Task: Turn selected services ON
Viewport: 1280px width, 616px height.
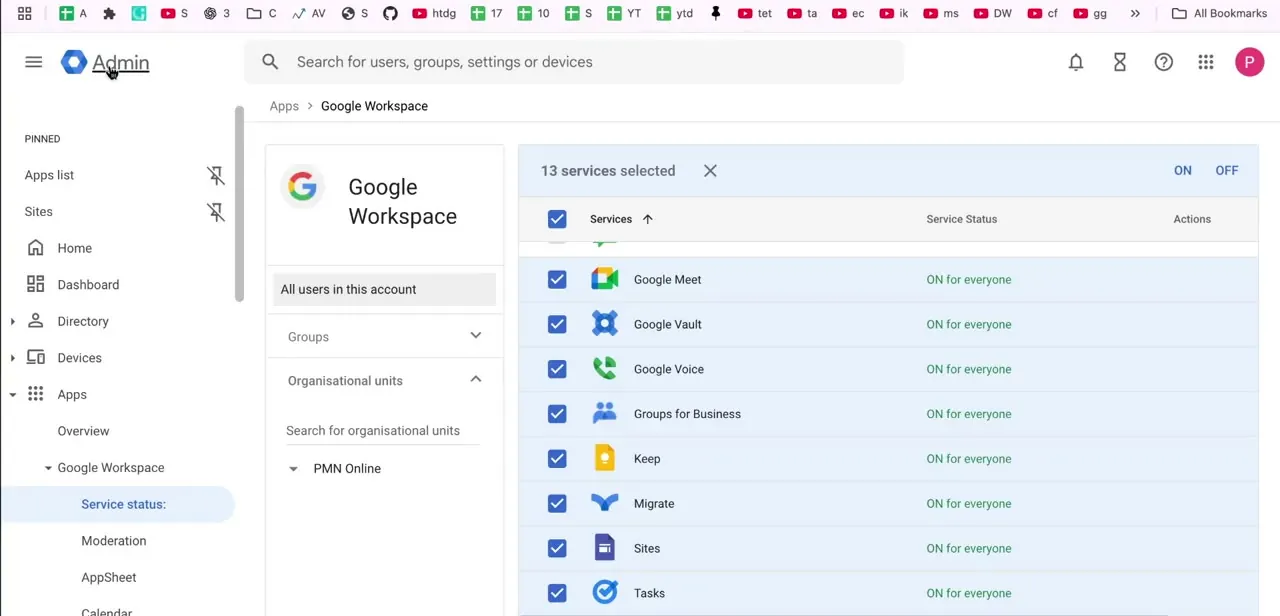Action: tap(1183, 170)
